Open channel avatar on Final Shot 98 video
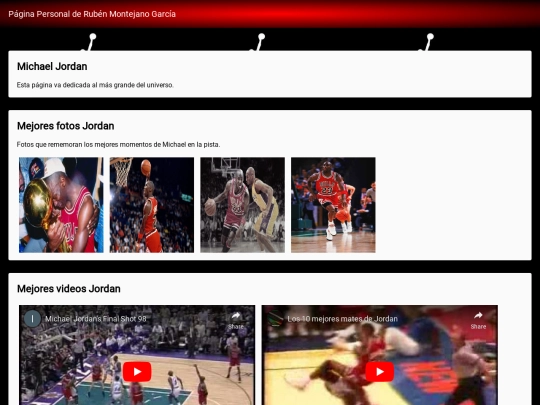The height and width of the screenshot is (405, 540). click(32, 319)
